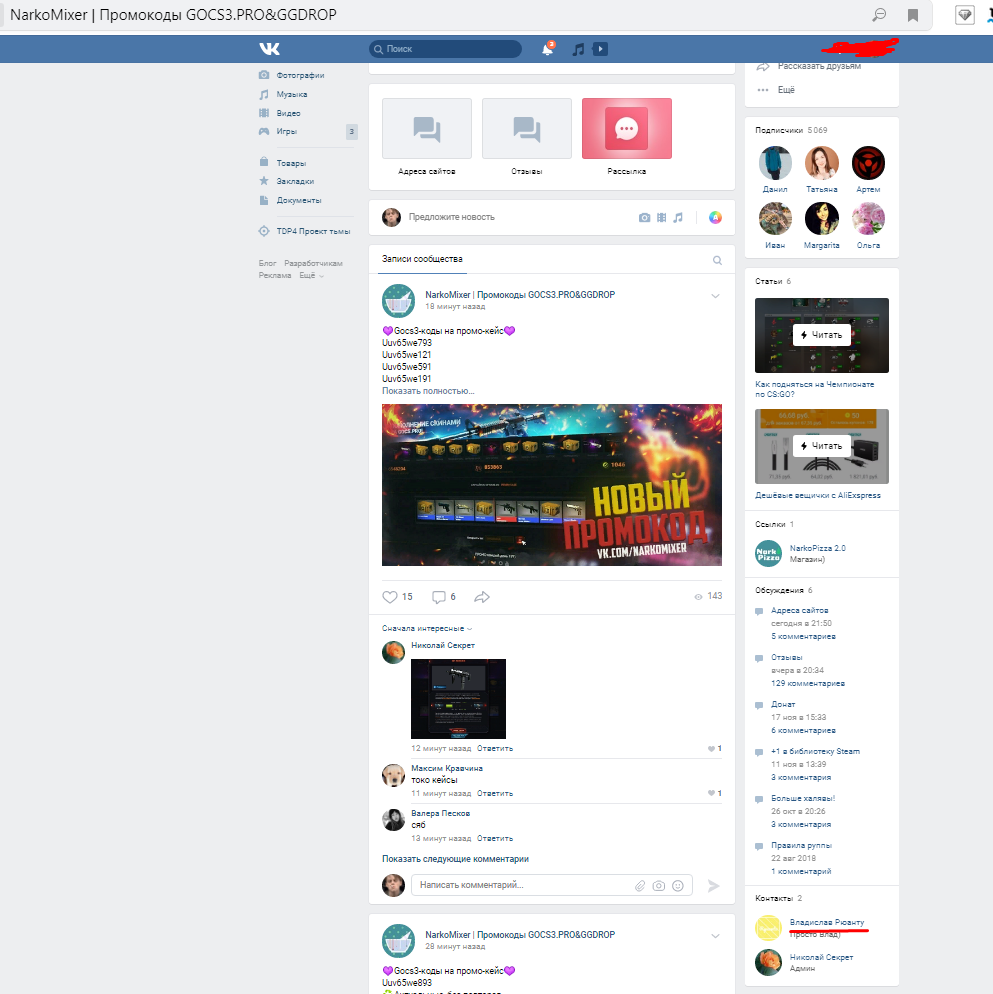This screenshot has width=993, height=994.
Task: Attach a file to the comment
Action: [640, 886]
